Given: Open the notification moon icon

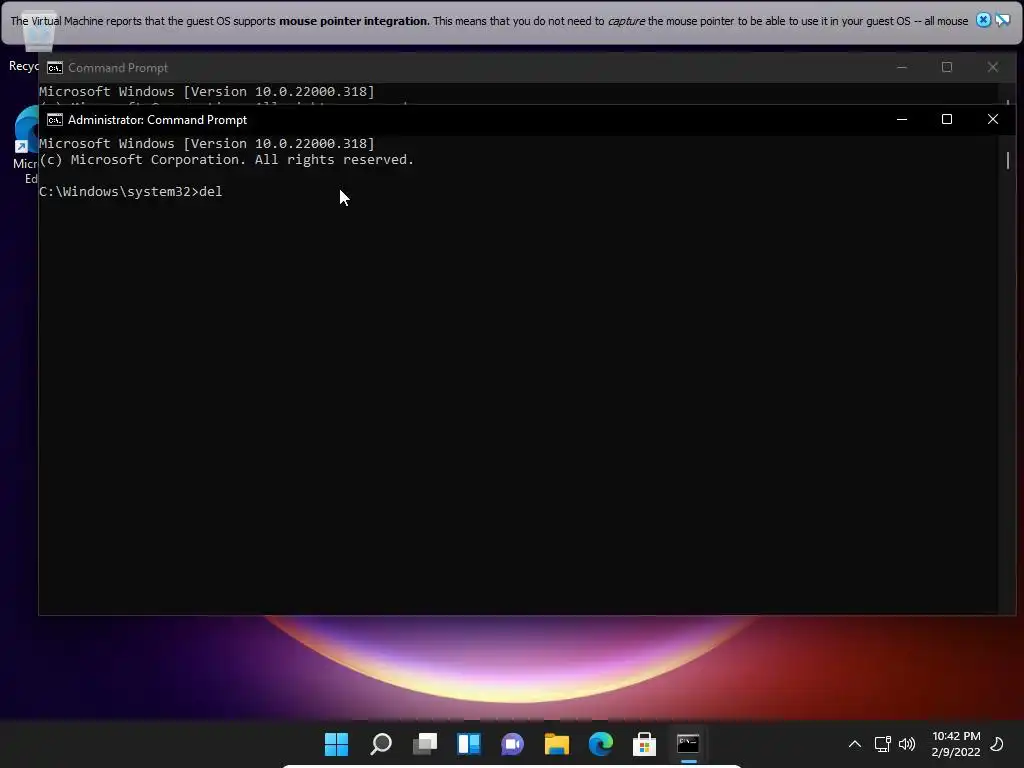Looking at the screenshot, I should pyautogui.click(x=997, y=743).
